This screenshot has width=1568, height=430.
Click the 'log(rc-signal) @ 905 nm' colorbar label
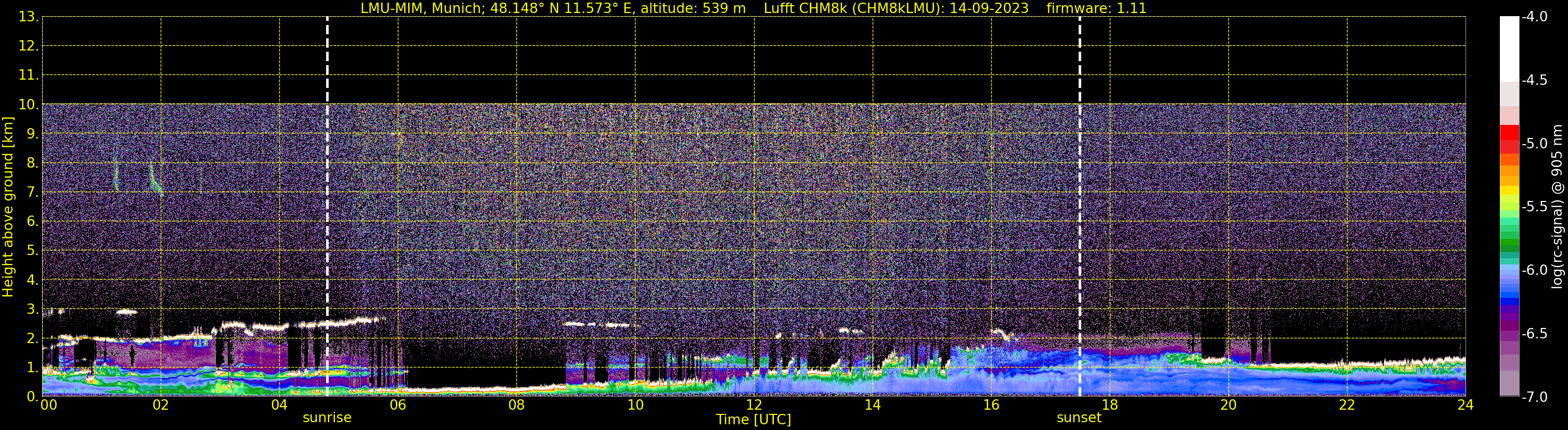click(1557, 207)
